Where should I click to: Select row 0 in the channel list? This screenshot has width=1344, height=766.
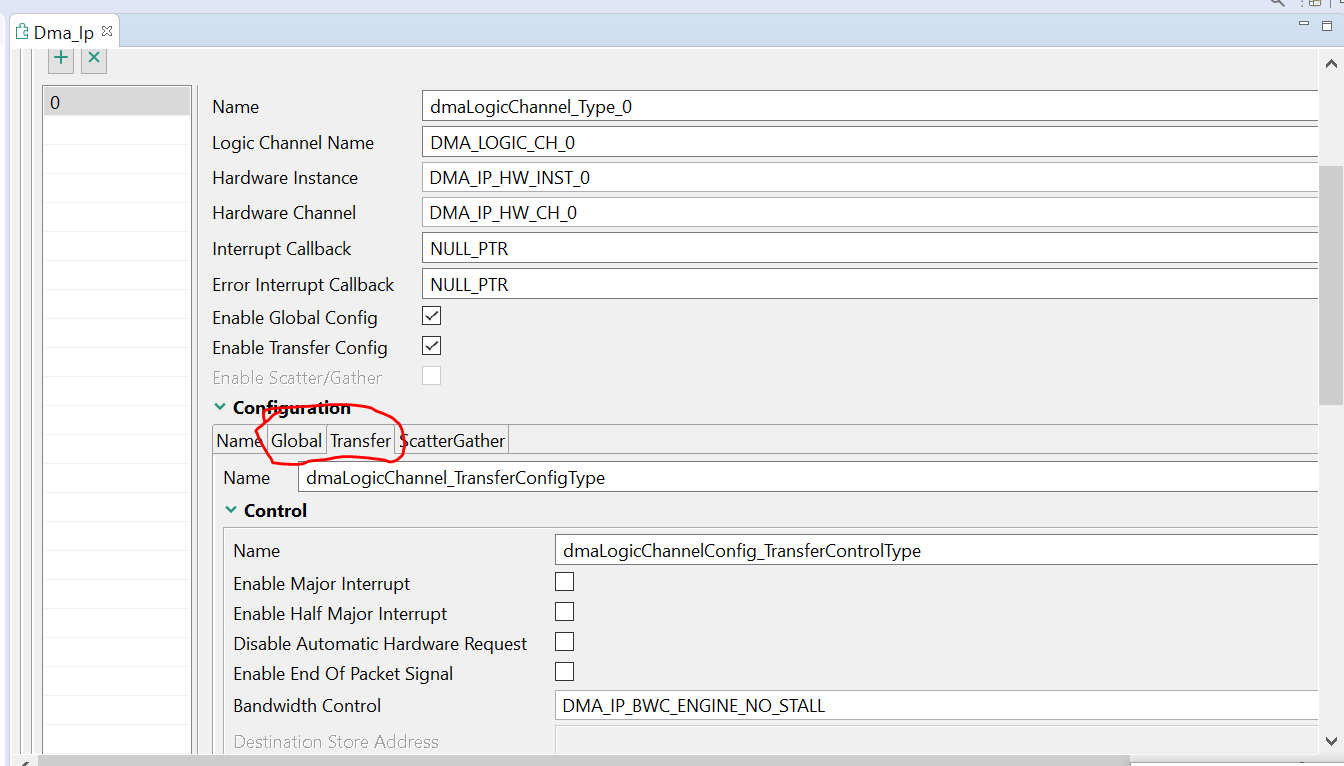[116, 101]
